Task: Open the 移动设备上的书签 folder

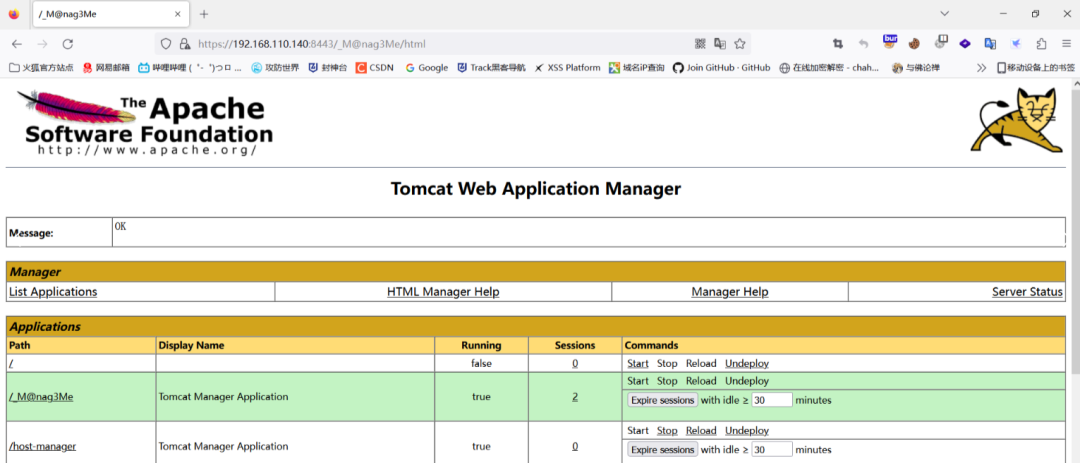Action: tap(1036, 68)
